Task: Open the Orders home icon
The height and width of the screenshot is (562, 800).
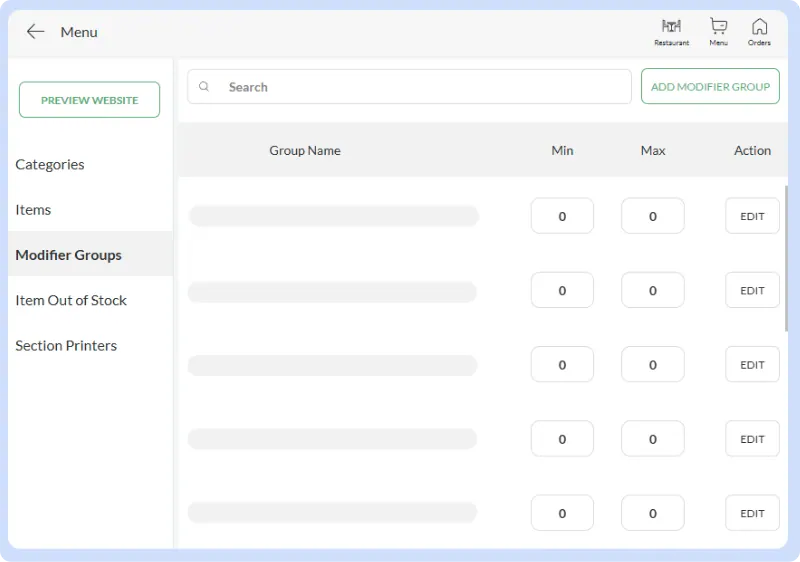Action: (759, 32)
